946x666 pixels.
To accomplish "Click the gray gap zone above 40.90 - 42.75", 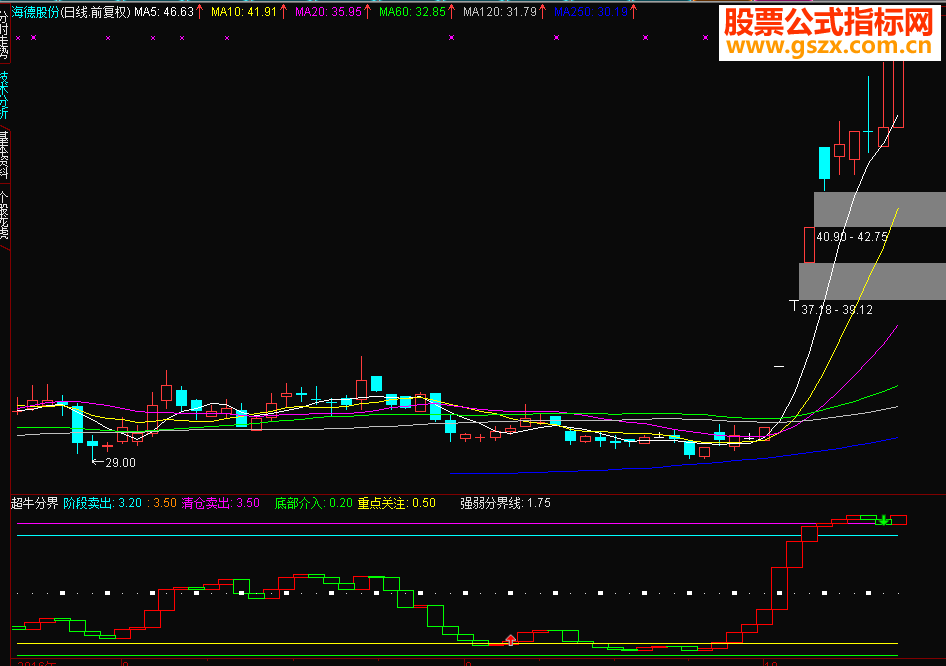I will point(880,209).
